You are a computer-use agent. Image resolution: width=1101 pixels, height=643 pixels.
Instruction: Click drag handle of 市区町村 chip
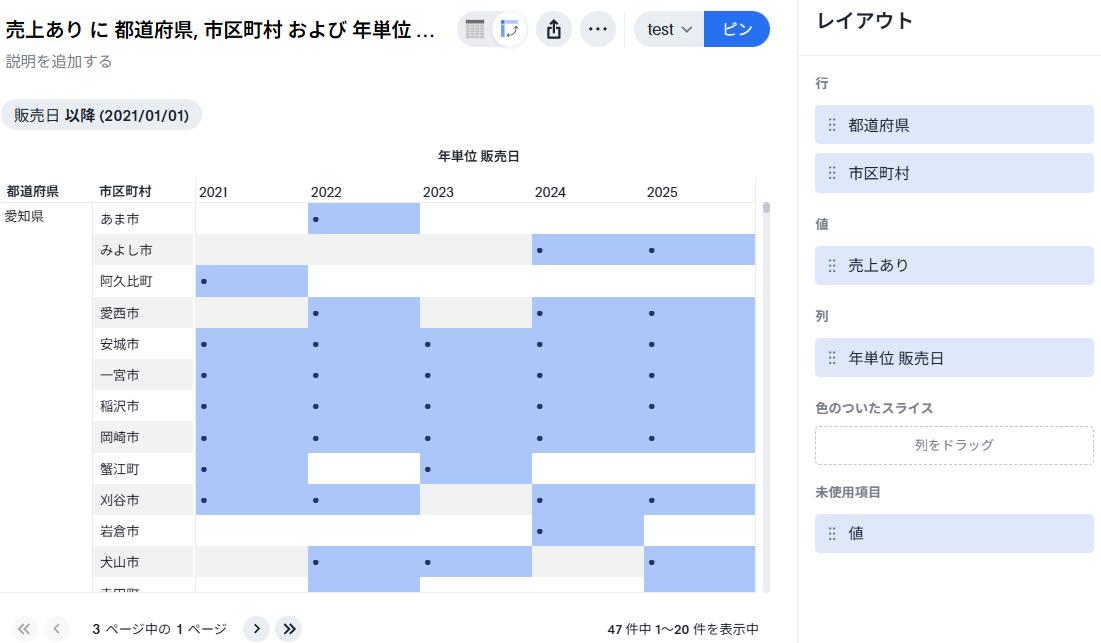(832, 173)
